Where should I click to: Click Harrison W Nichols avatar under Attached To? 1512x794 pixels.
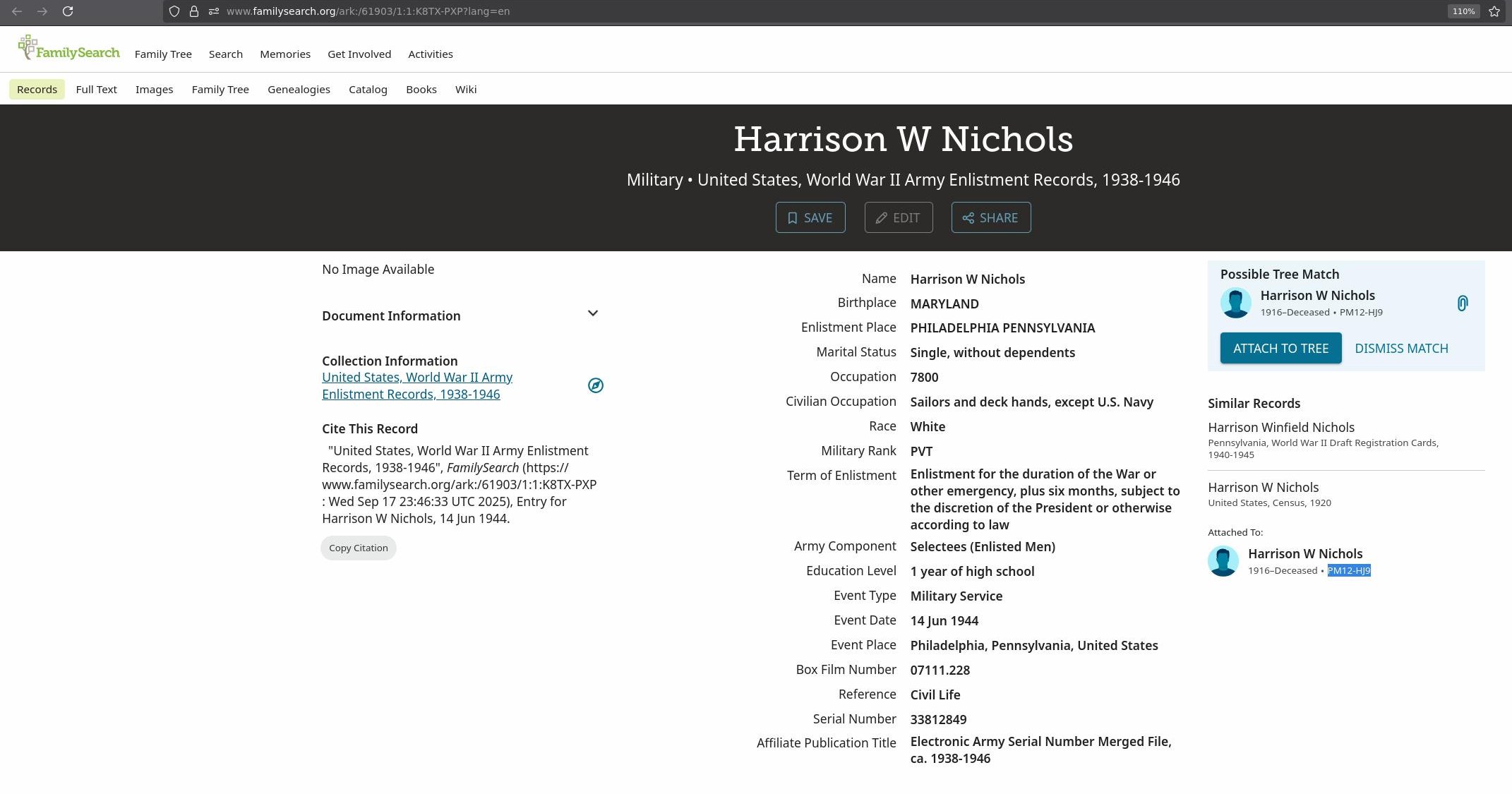1223,561
